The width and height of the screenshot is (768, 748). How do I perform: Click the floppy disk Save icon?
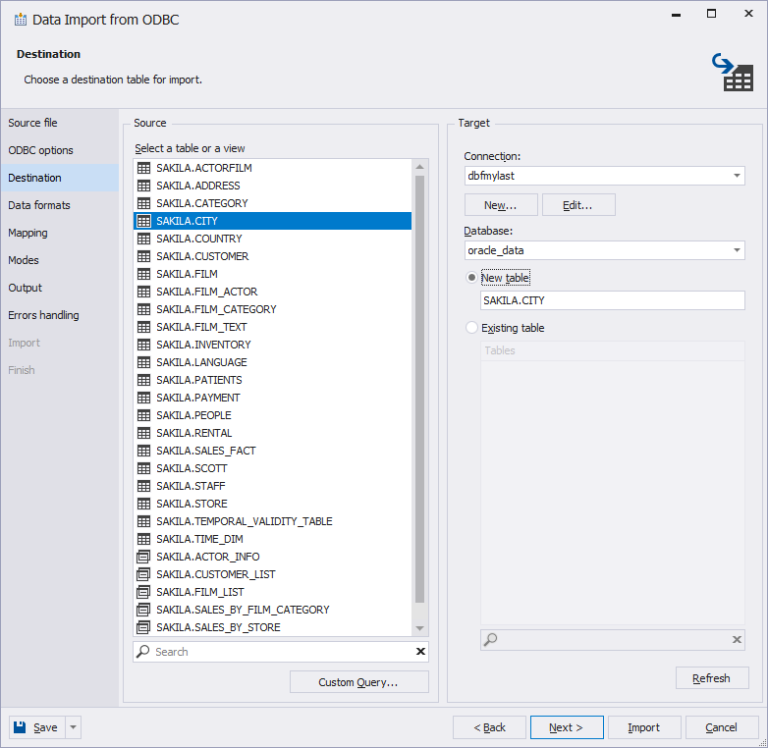(20, 727)
